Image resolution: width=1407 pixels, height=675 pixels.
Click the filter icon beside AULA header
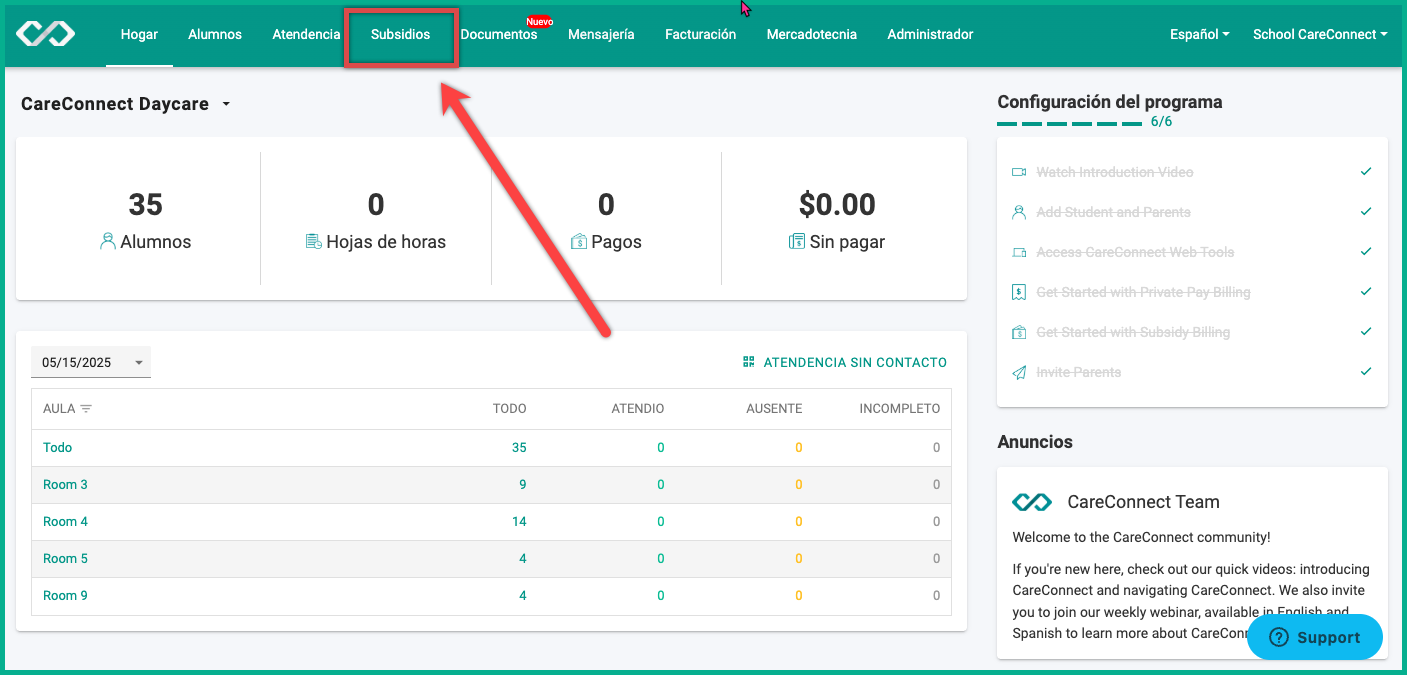click(x=86, y=409)
